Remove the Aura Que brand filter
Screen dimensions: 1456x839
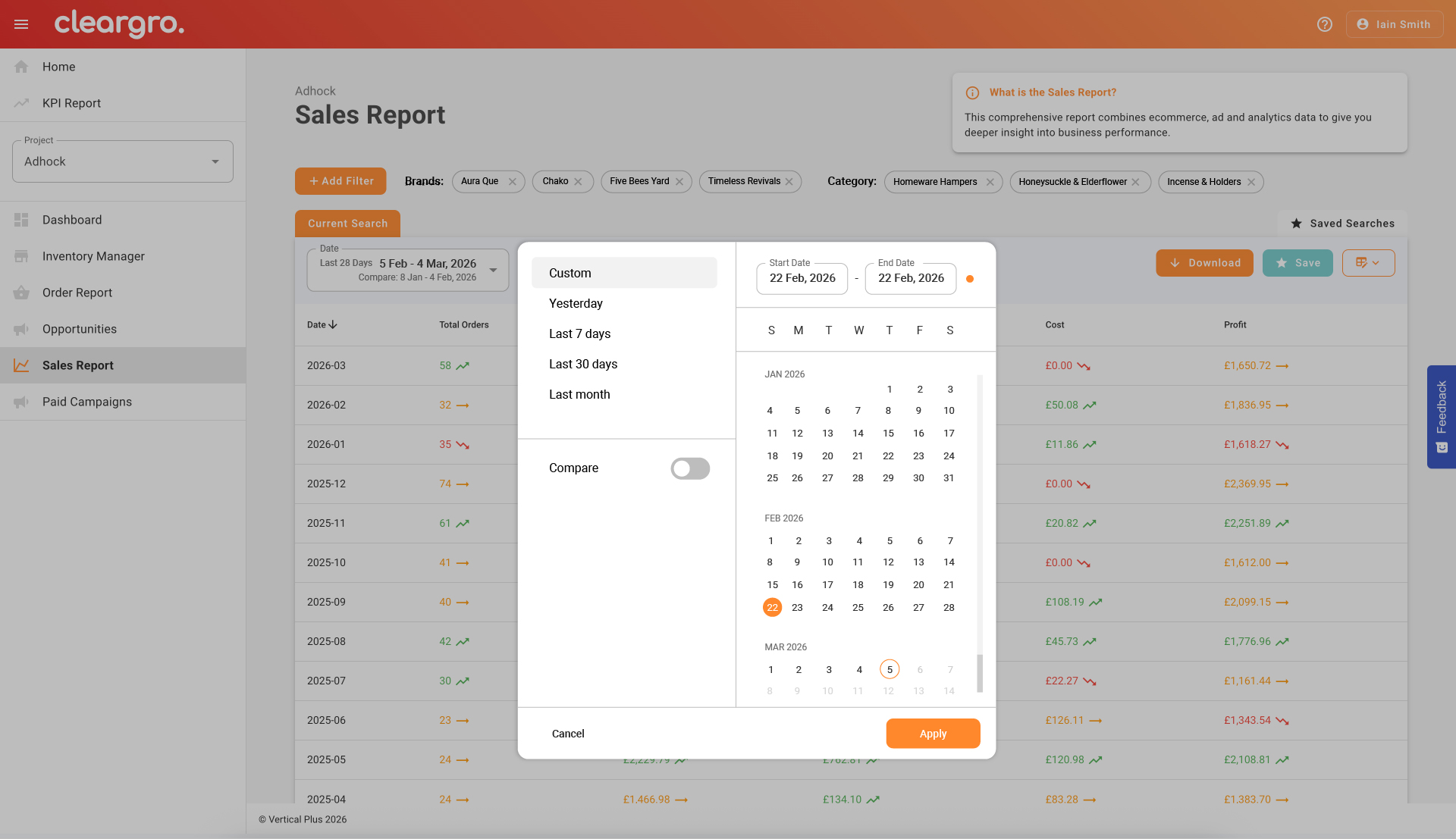click(x=513, y=182)
